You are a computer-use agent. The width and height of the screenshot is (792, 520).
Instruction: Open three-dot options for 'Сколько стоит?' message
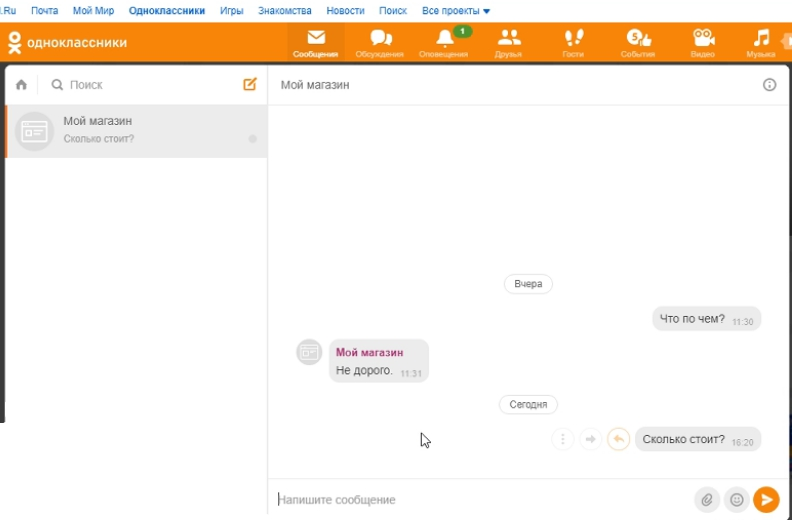tap(563, 439)
